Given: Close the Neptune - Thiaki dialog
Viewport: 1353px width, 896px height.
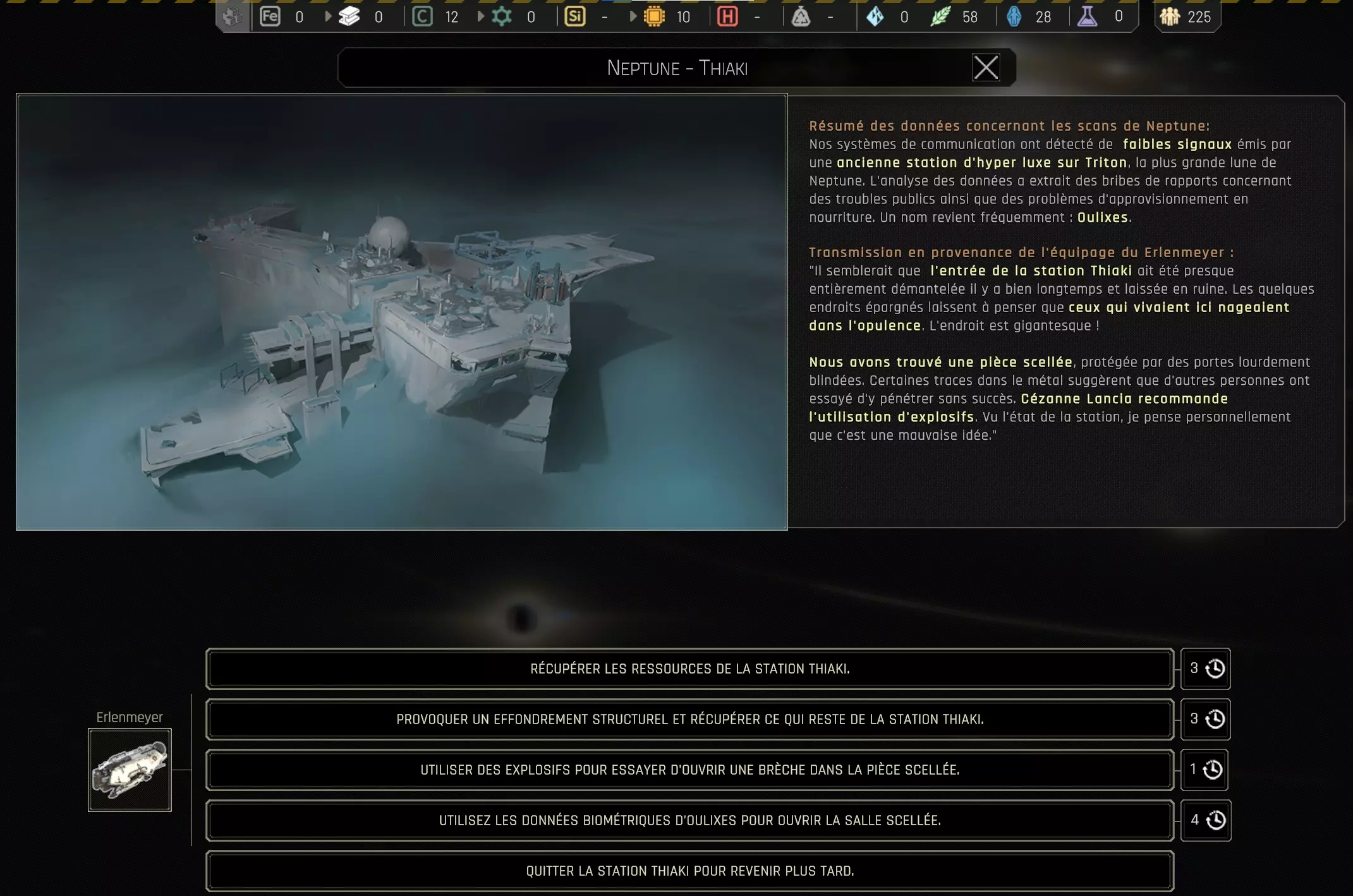Looking at the screenshot, I should pos(985,68).
